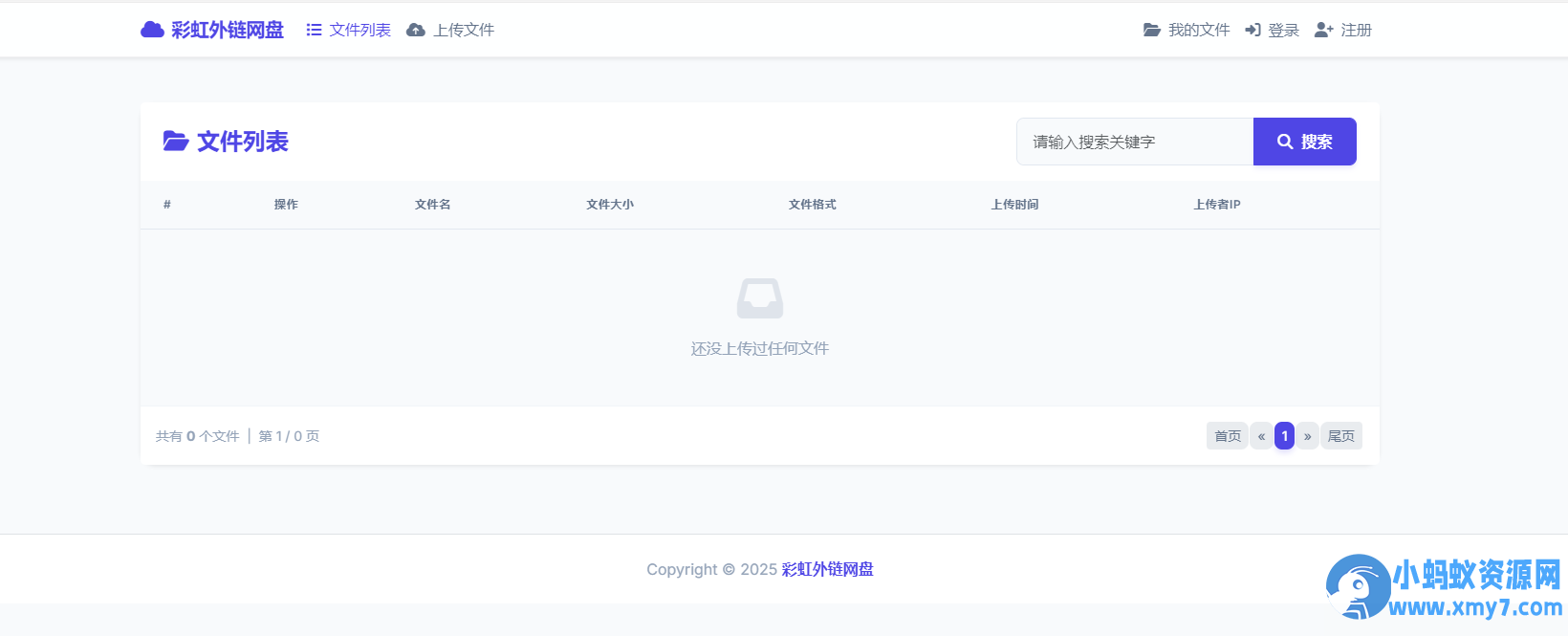Screen dimensions: 1568x636
Task: Open the 彩虹外链网盘 link in footer copyright
Action: (x=828, y=570)
